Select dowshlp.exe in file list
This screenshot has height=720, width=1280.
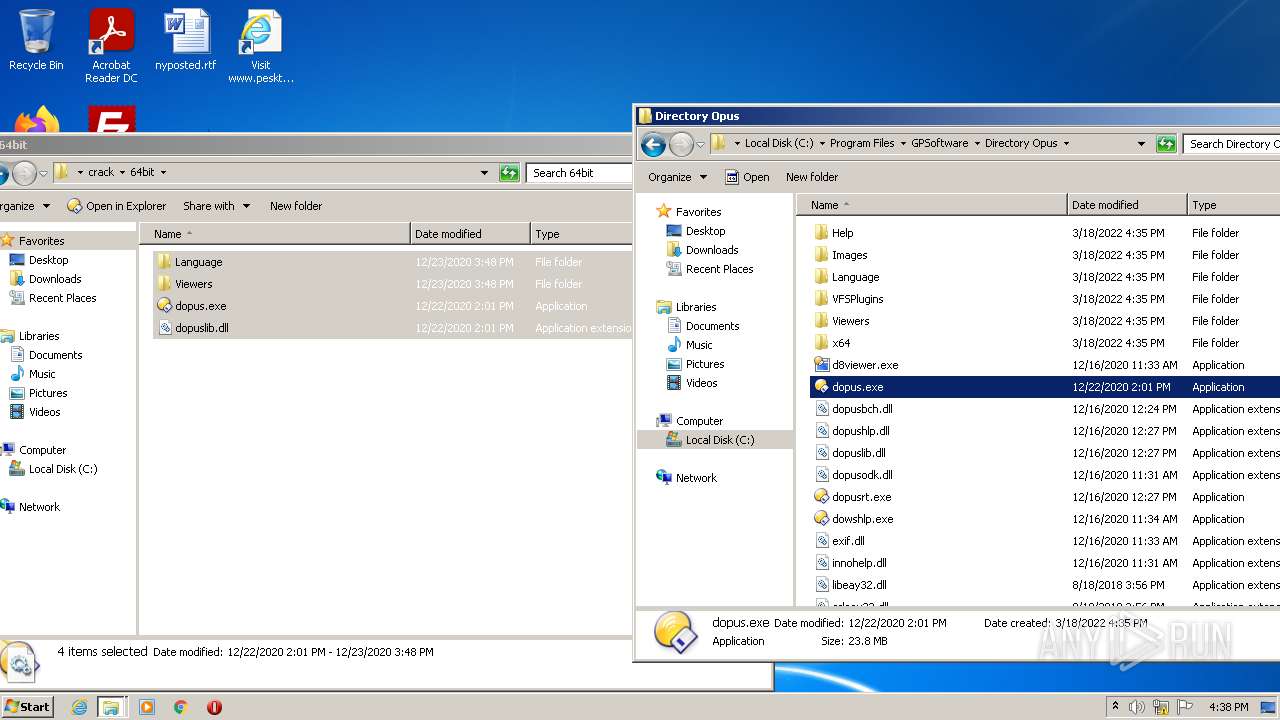862,519
